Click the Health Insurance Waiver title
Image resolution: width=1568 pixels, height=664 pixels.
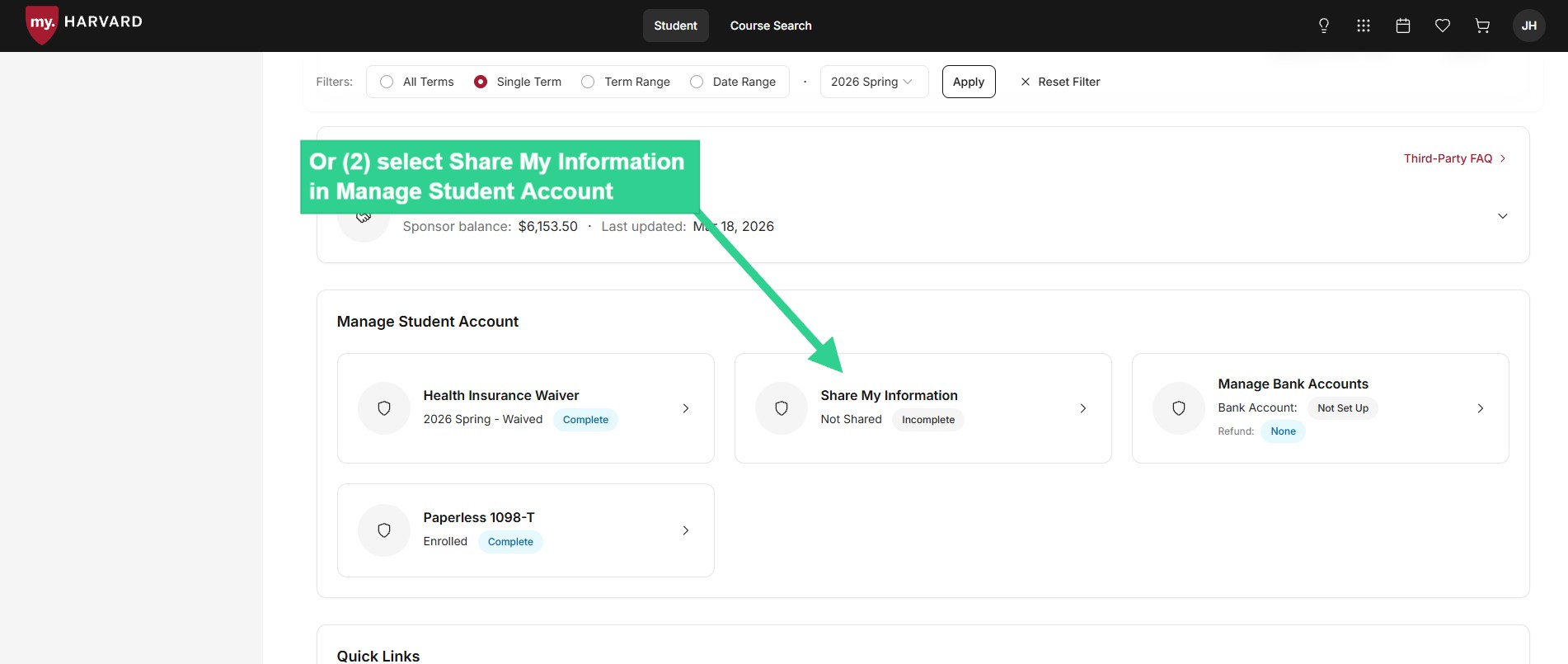tap(501, 396)
